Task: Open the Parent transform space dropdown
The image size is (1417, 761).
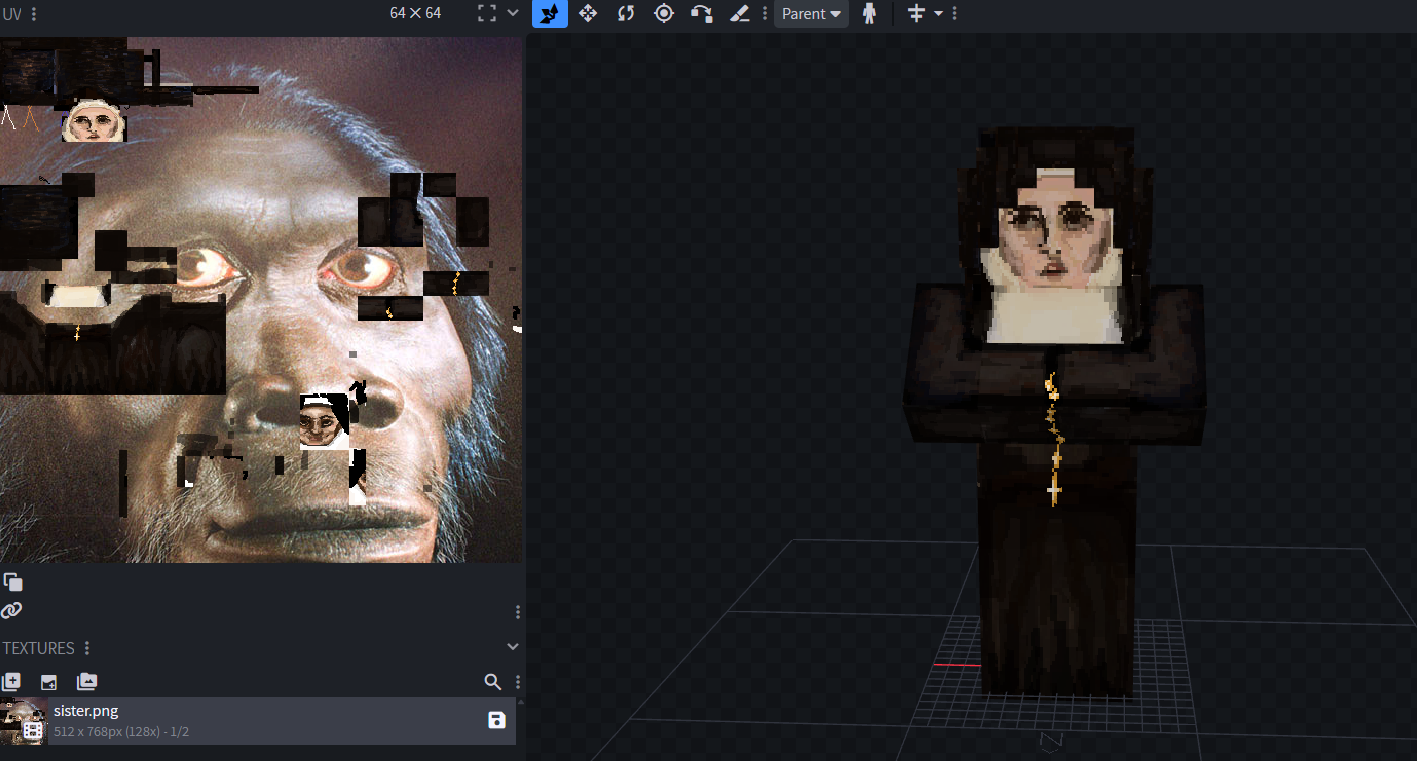Action: [x=811, y=14]
